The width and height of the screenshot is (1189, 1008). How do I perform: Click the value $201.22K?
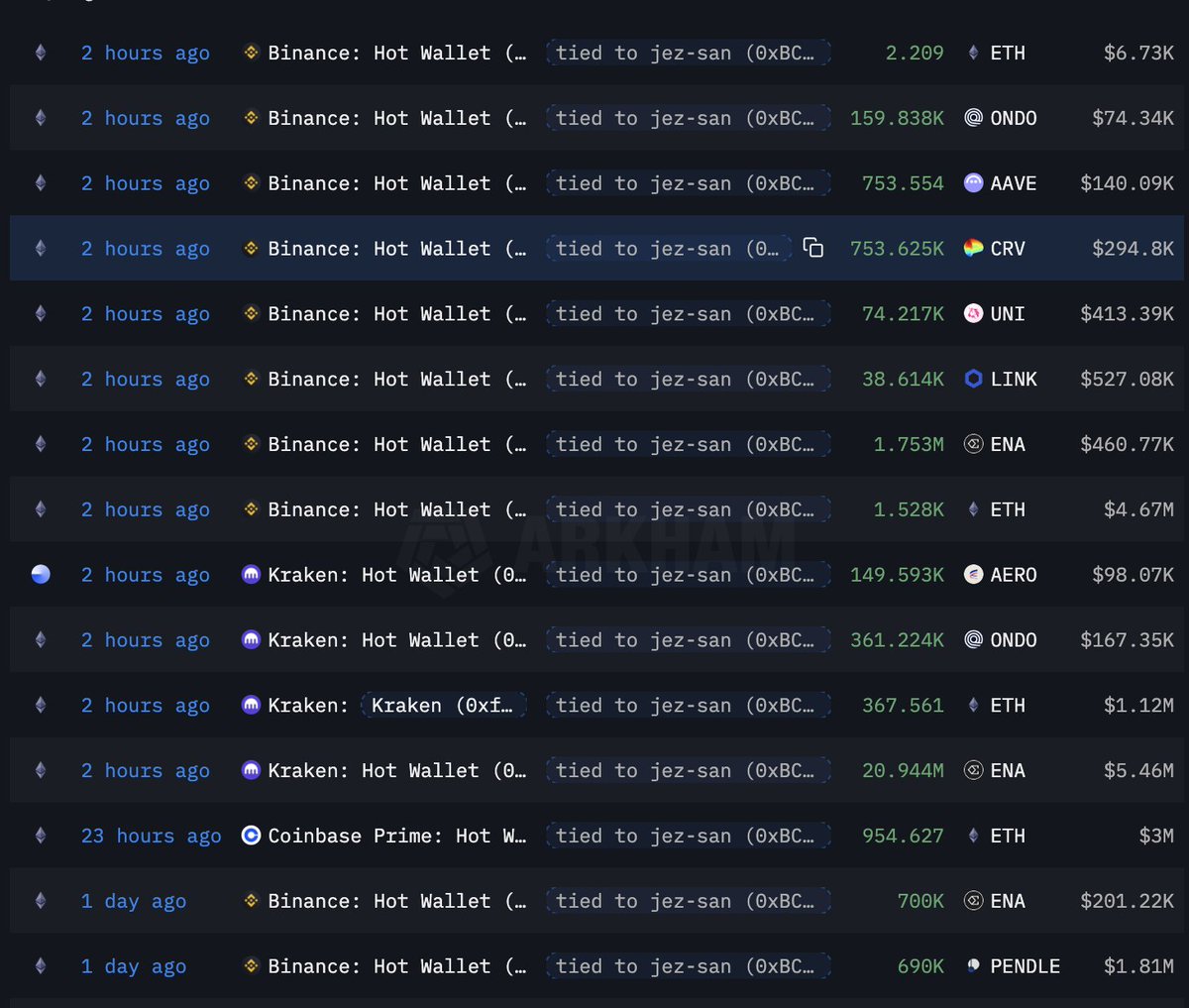(1128, 901)
